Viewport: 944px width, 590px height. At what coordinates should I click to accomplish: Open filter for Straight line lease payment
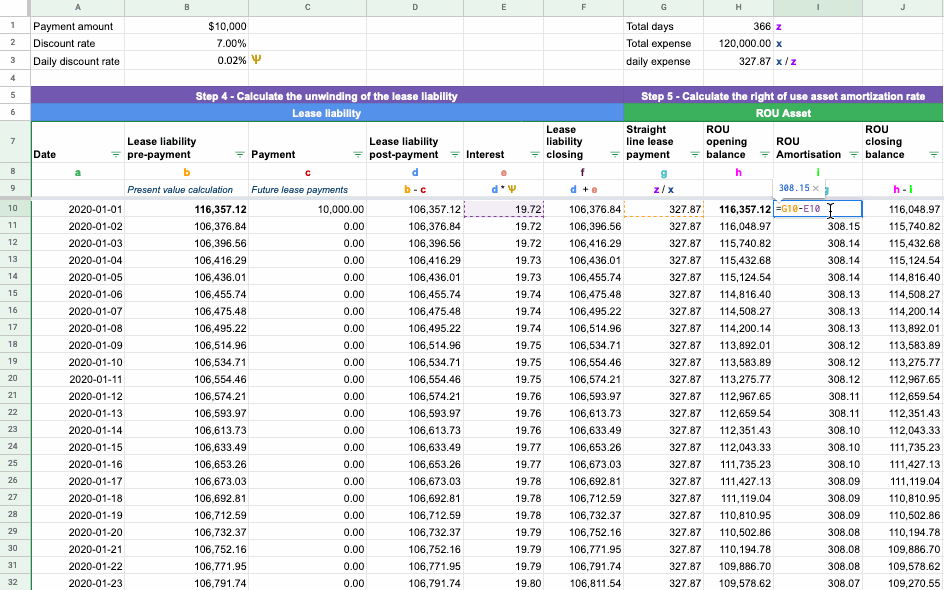tap(694, 155)
